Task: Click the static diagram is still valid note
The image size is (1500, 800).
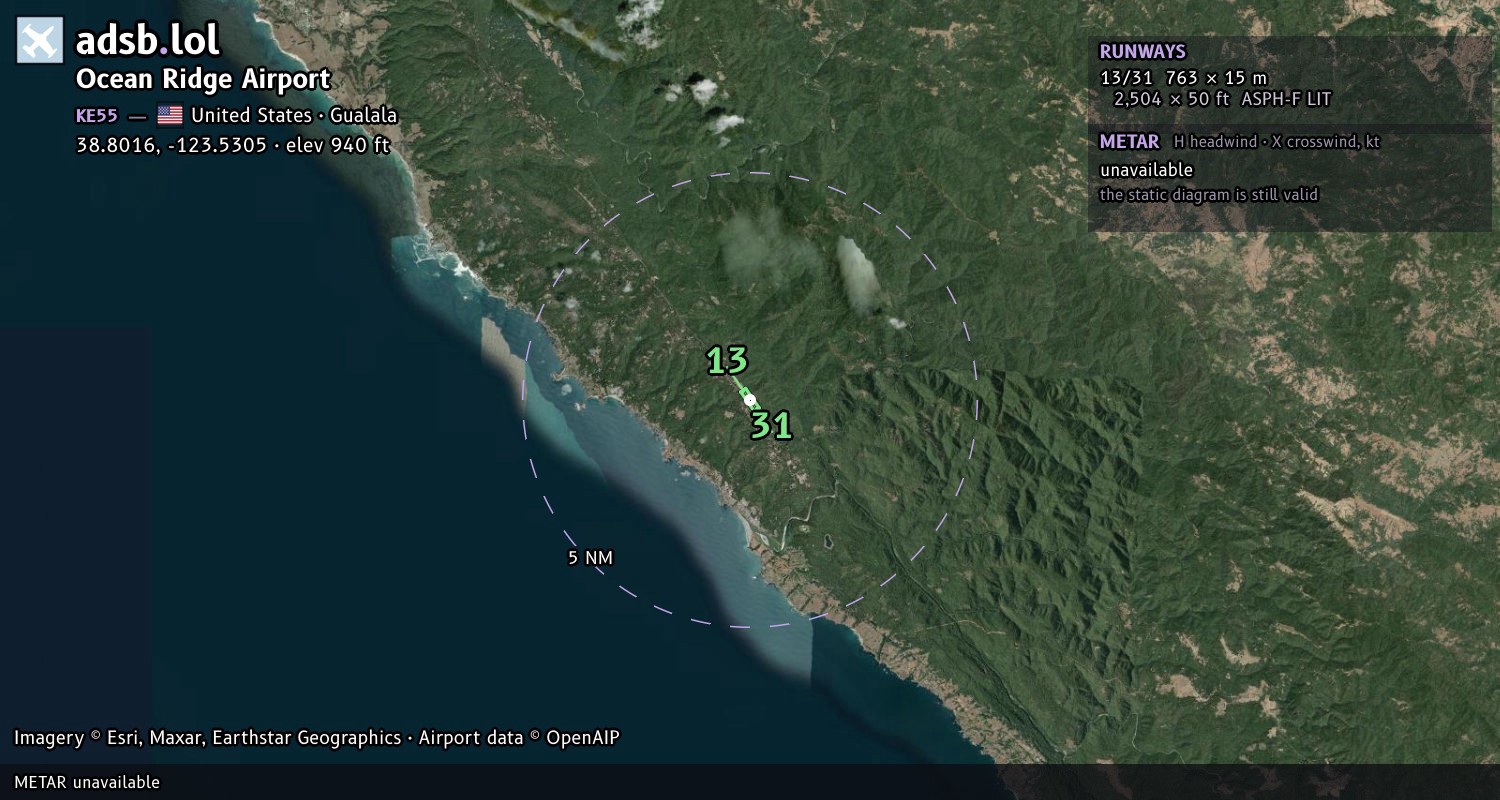Action: point(1209,195)
